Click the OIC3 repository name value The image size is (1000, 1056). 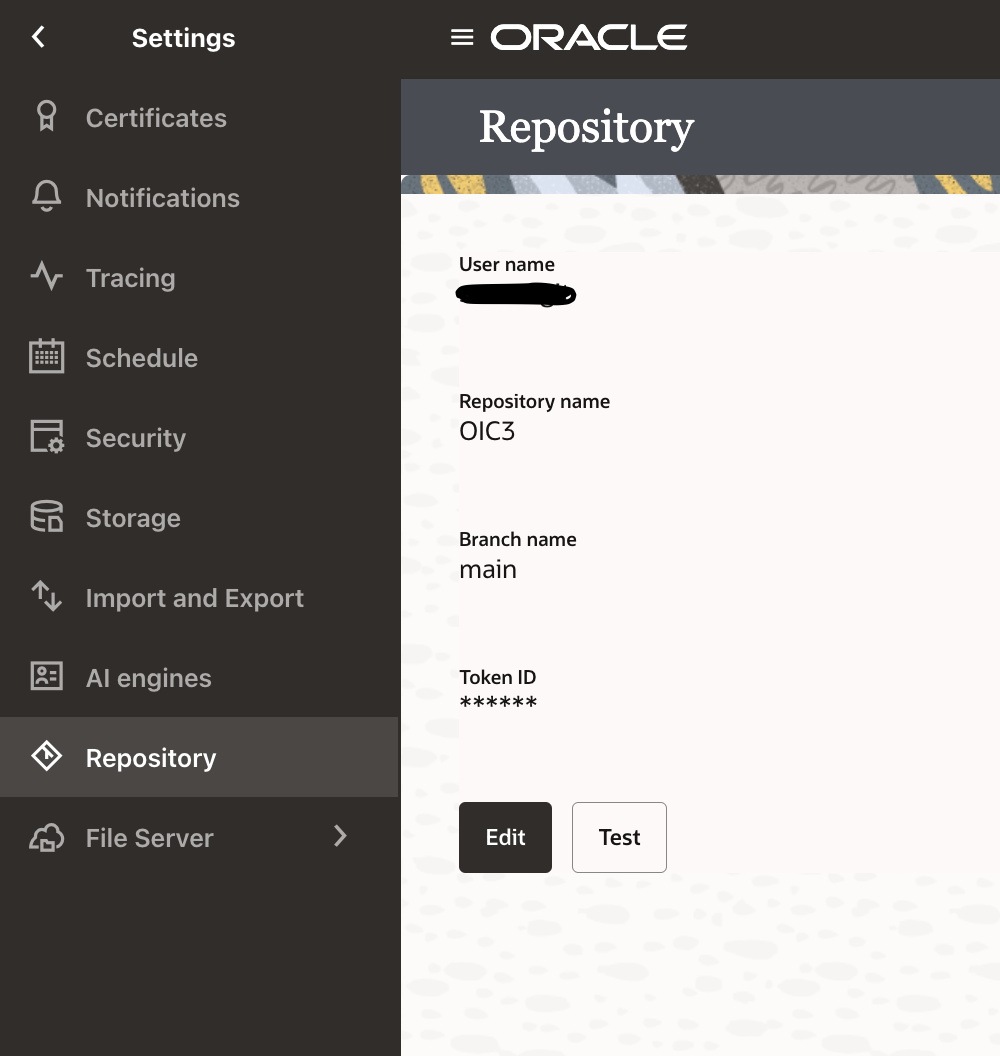pyautogui.click(x=487, y=431)
